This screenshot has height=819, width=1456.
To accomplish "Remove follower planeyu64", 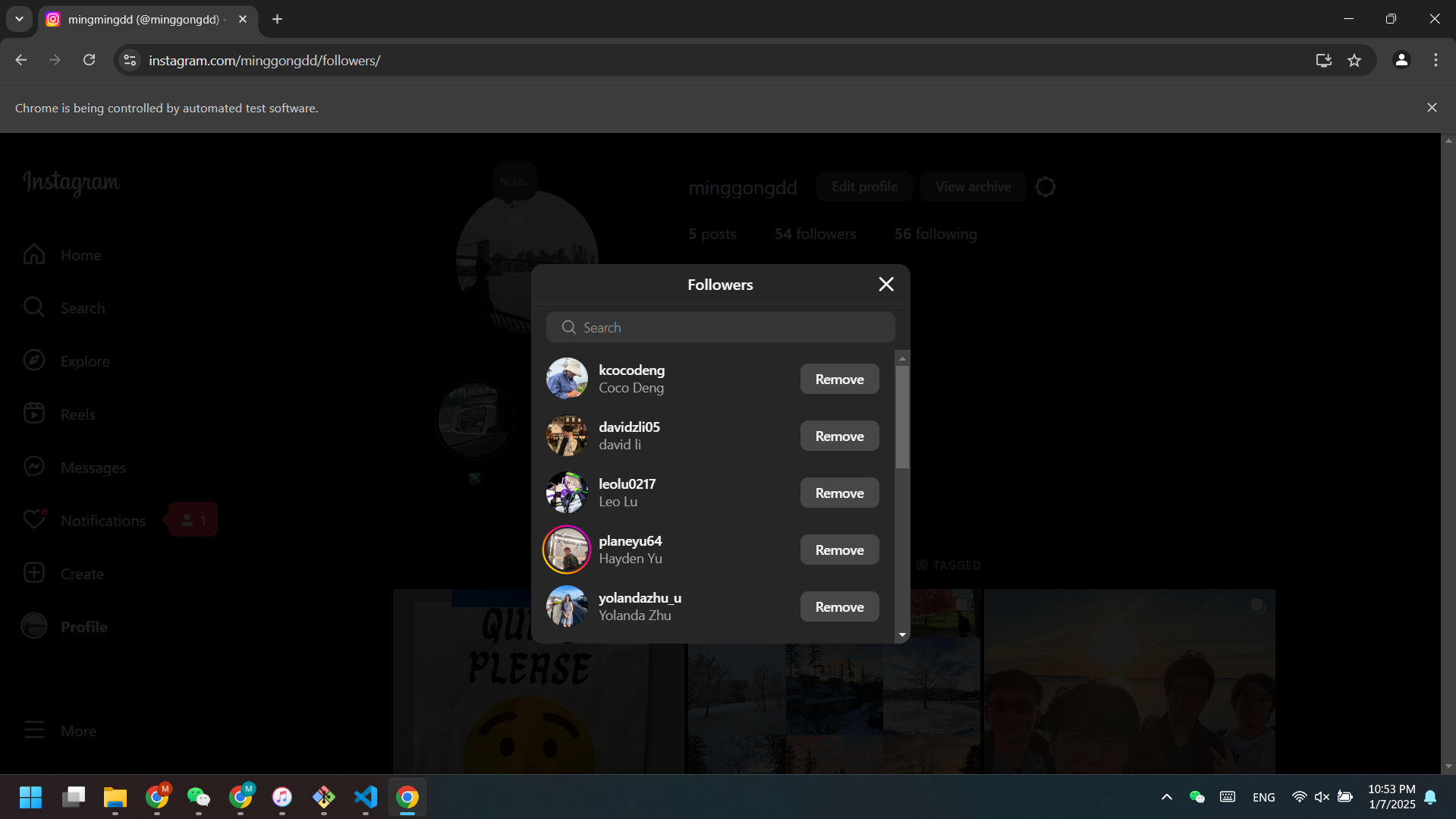I will 839,550.
